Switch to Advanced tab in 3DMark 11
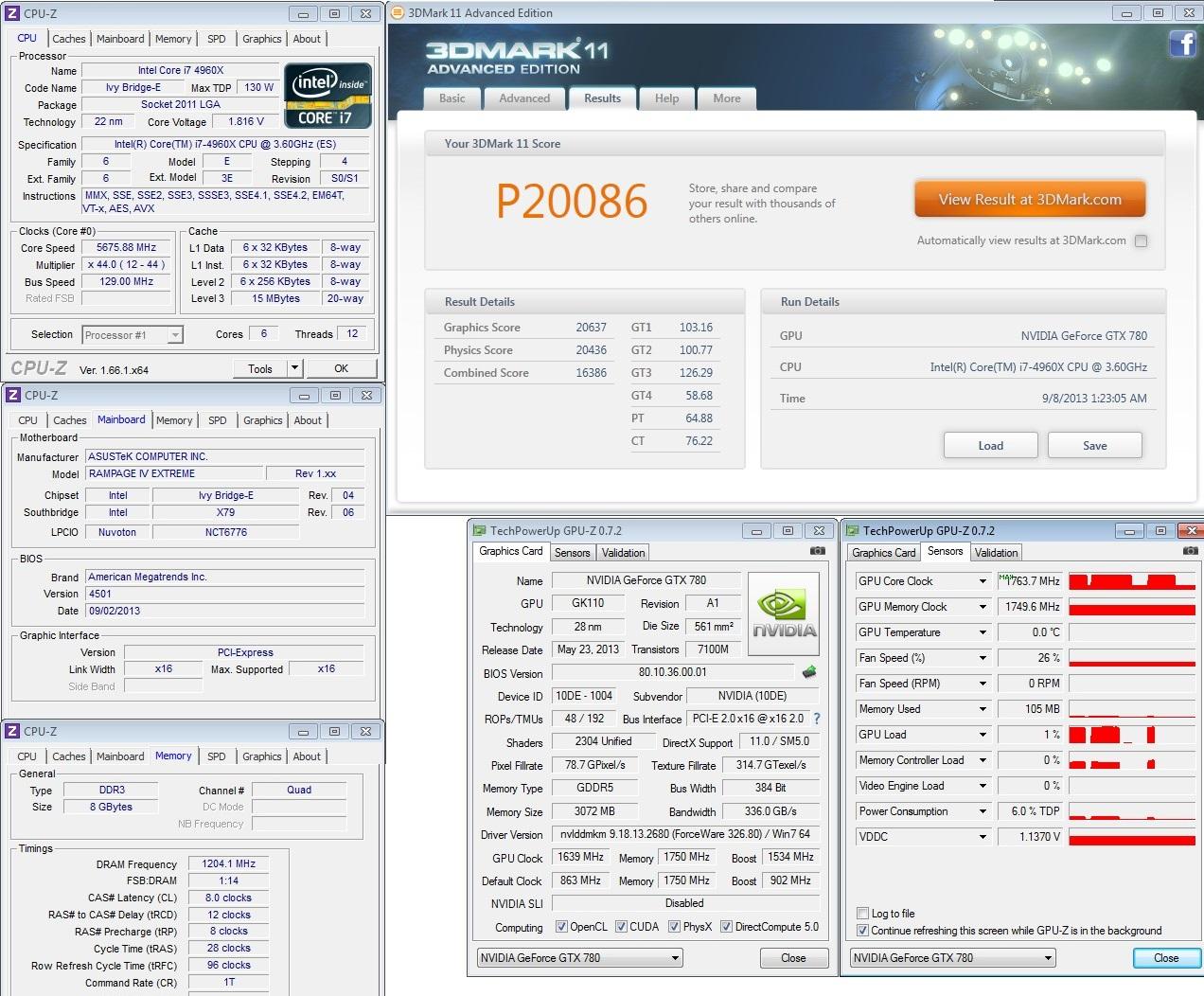The image size is (1204, 996). (x=524, y=98)
